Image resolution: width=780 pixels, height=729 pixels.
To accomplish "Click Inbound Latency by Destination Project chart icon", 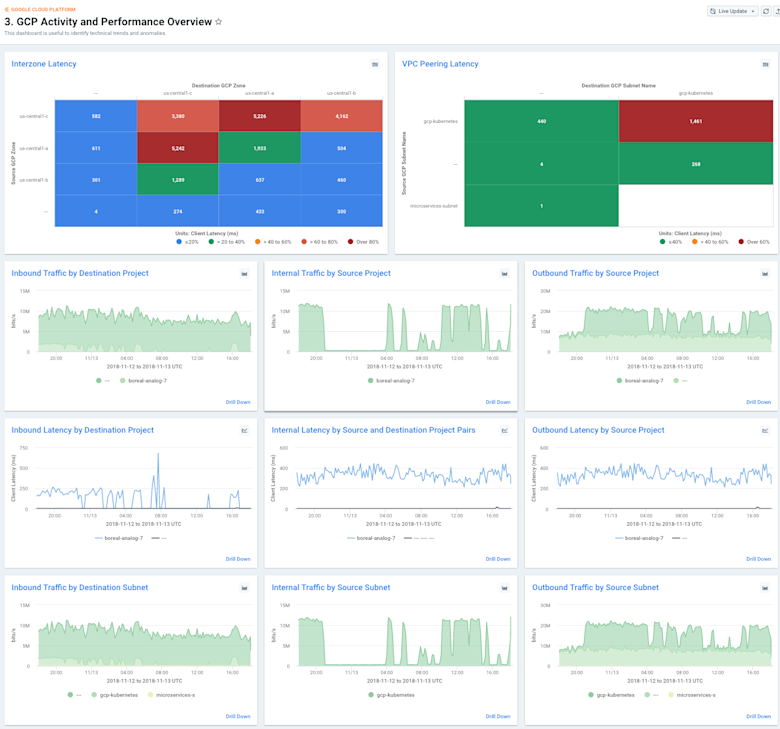I will point(245,430).
